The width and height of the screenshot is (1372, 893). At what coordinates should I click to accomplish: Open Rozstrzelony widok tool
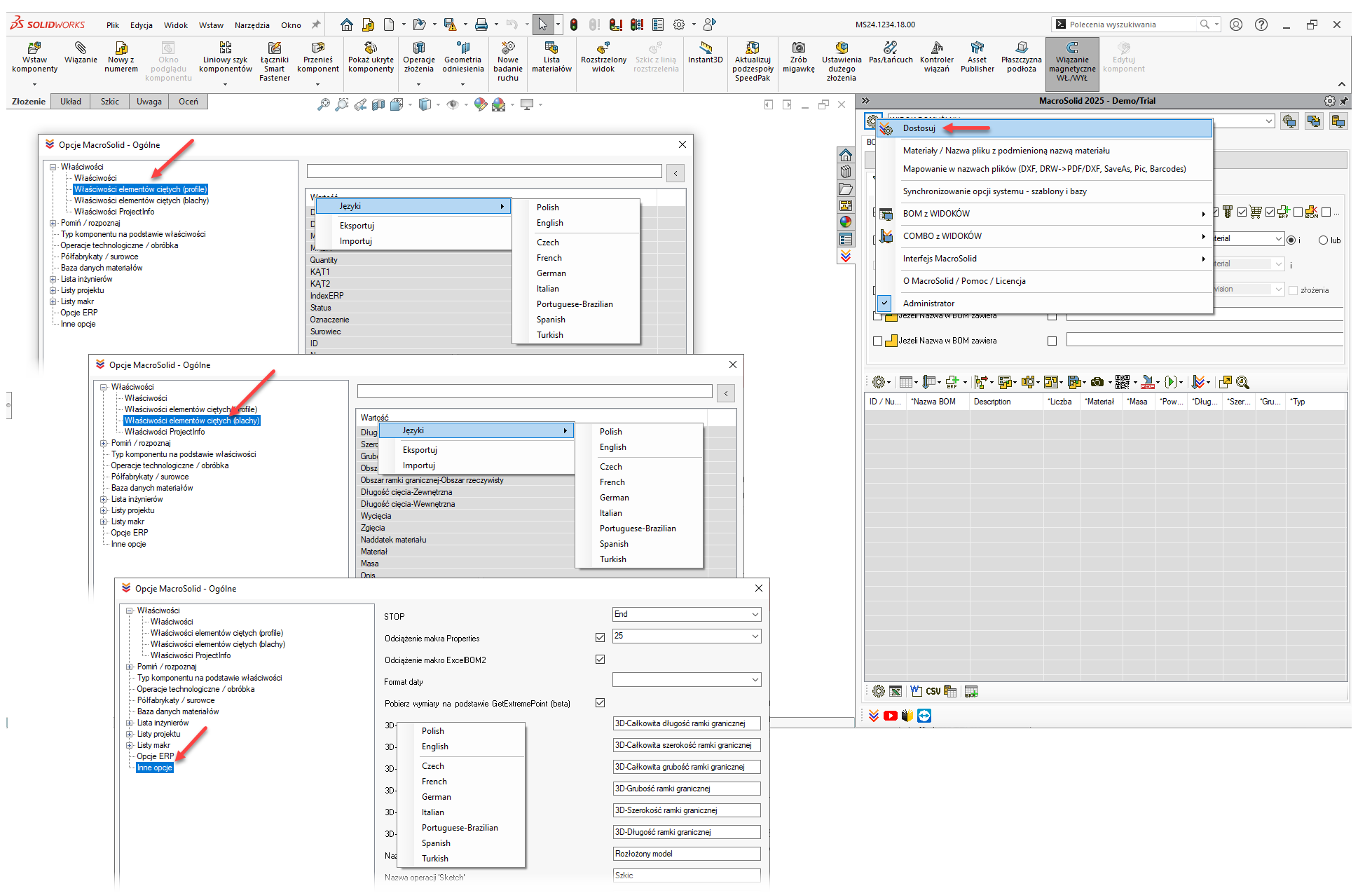[x=603, y=57]
